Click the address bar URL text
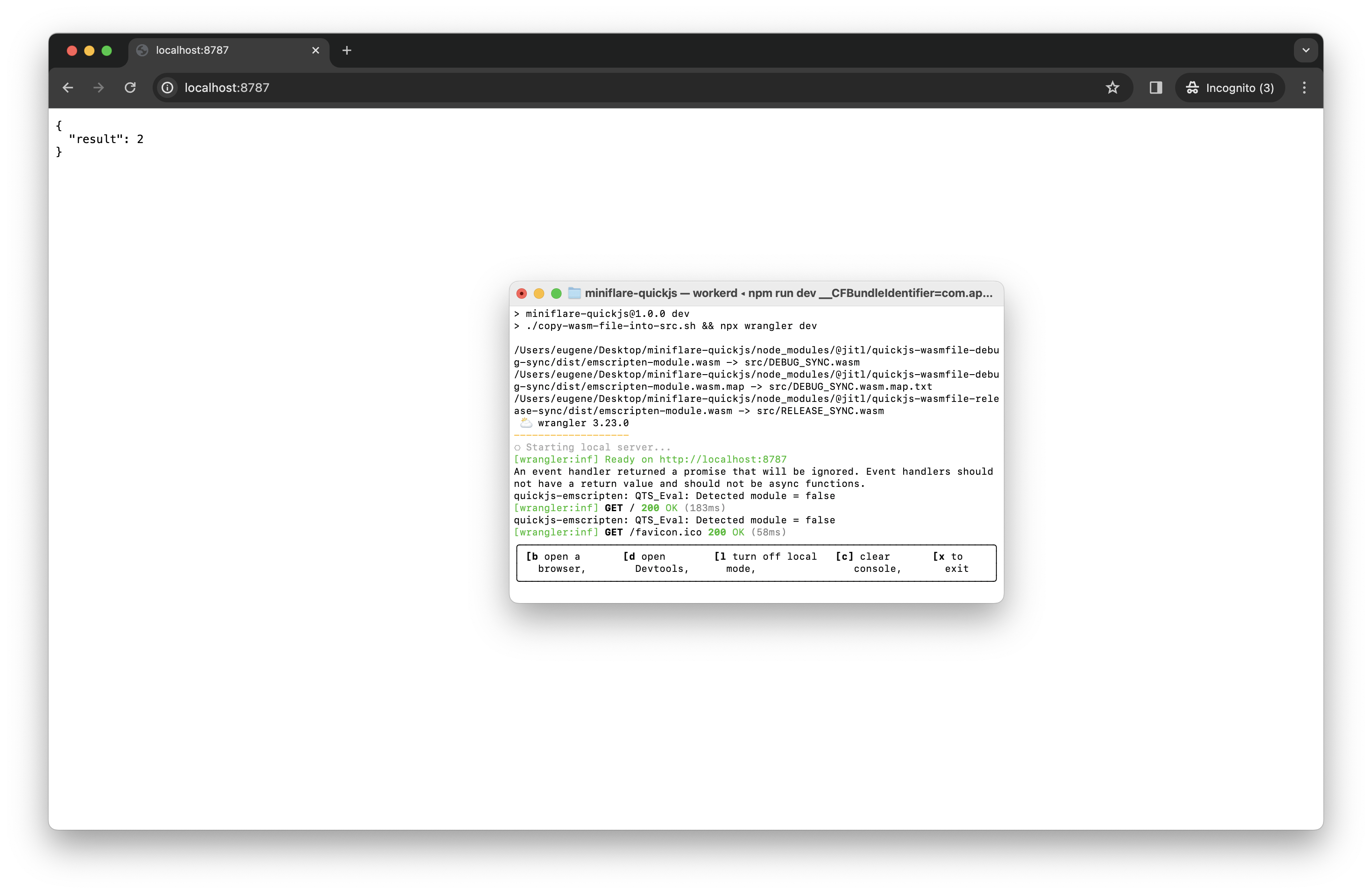Viewport: 1372px width, 894px height. coord(226,88)
